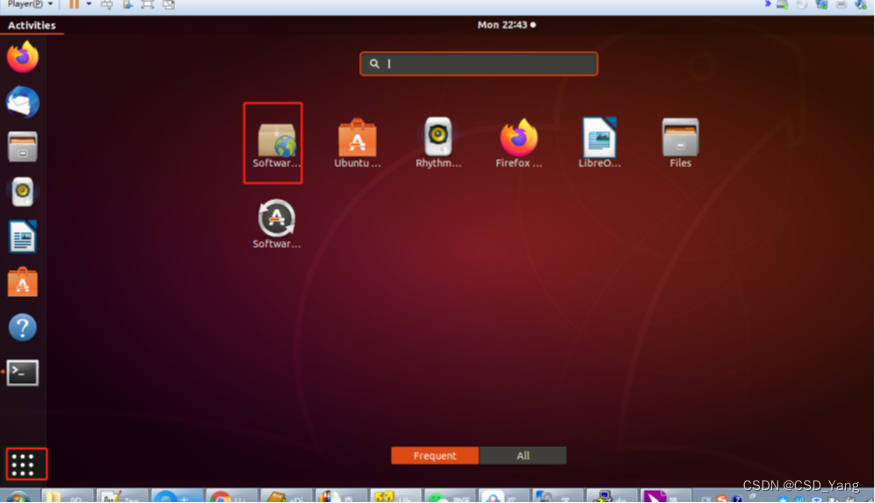Screen dimensions: 875x503
Task: Expand the arrow beside the pause button
Action: (89, 4)
